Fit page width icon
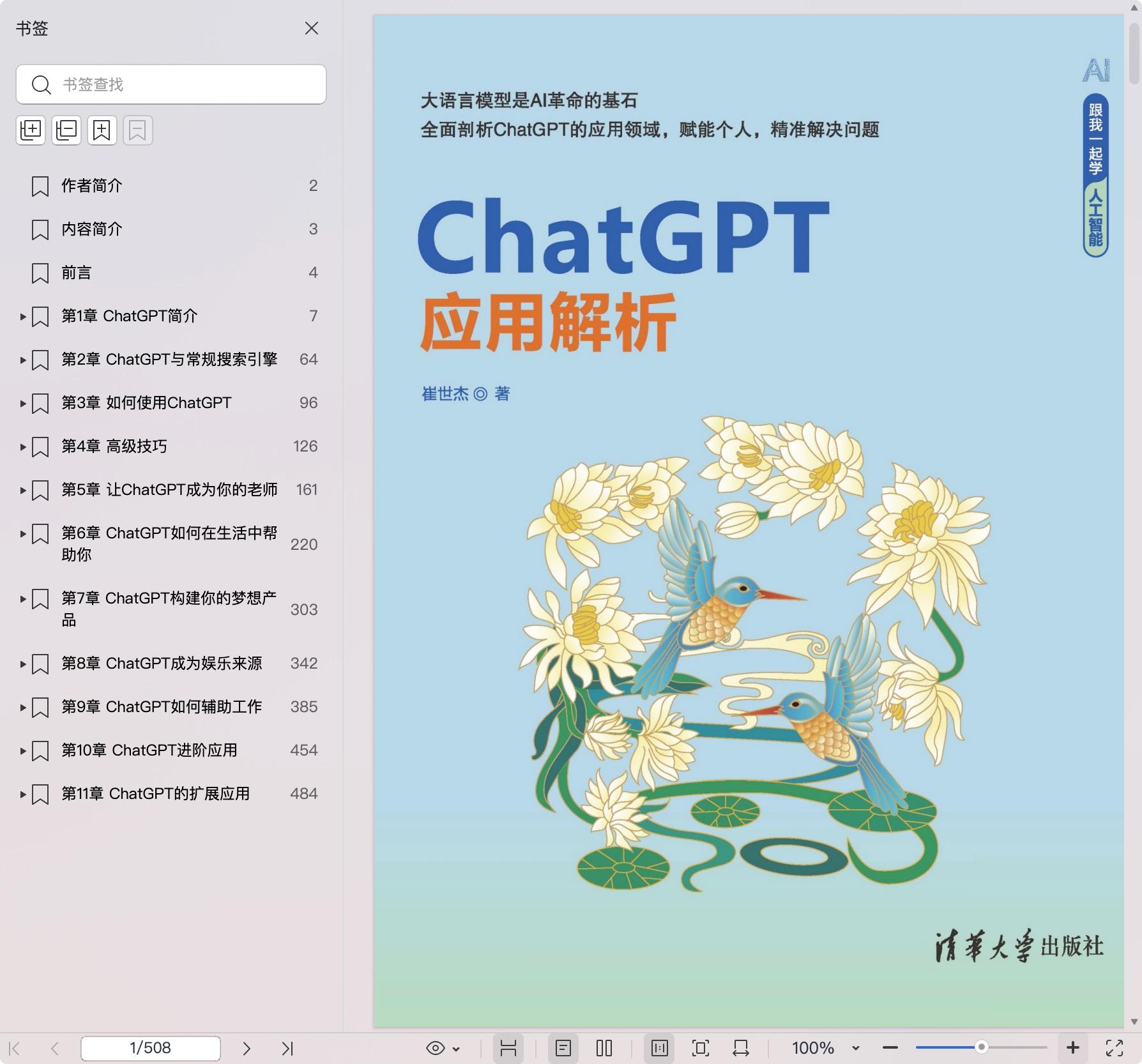Image resolution: width=1142 pixels, height=1064 pixels. (741, 1048)
